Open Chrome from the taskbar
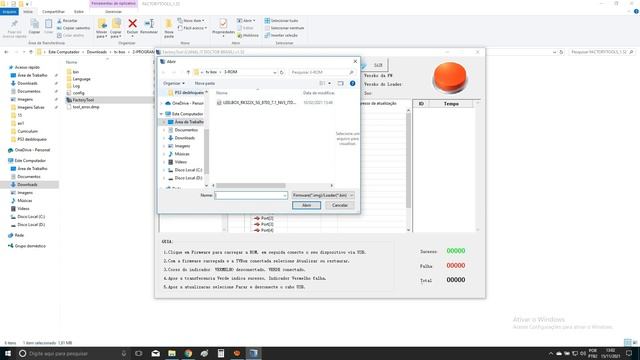640x360 pixels. coord(188,353)
